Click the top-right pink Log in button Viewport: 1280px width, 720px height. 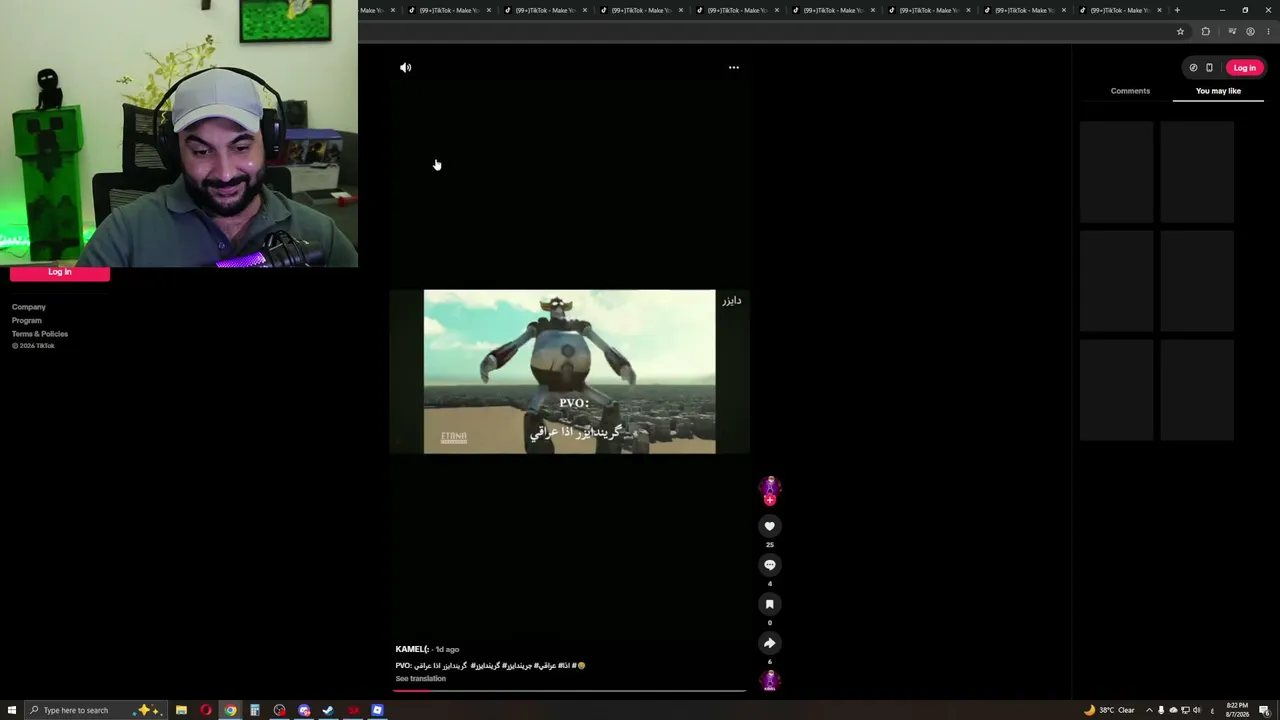click(x=1244, y=68)
